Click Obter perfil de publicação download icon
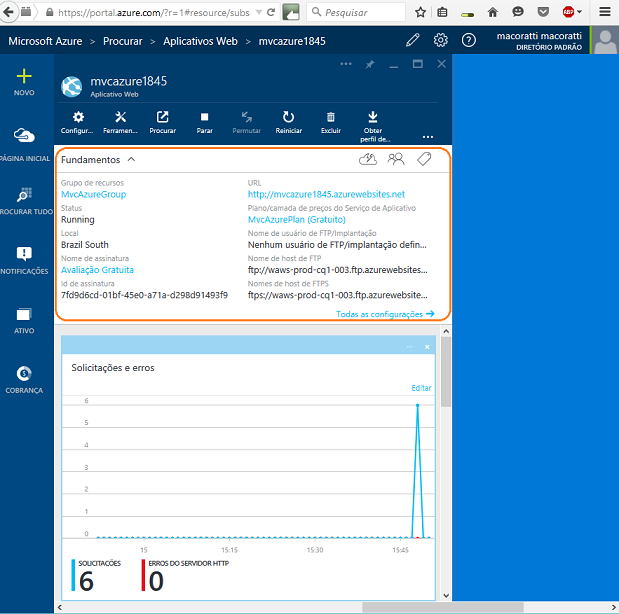This screenshot has height=614, width=619. point(373,117)
